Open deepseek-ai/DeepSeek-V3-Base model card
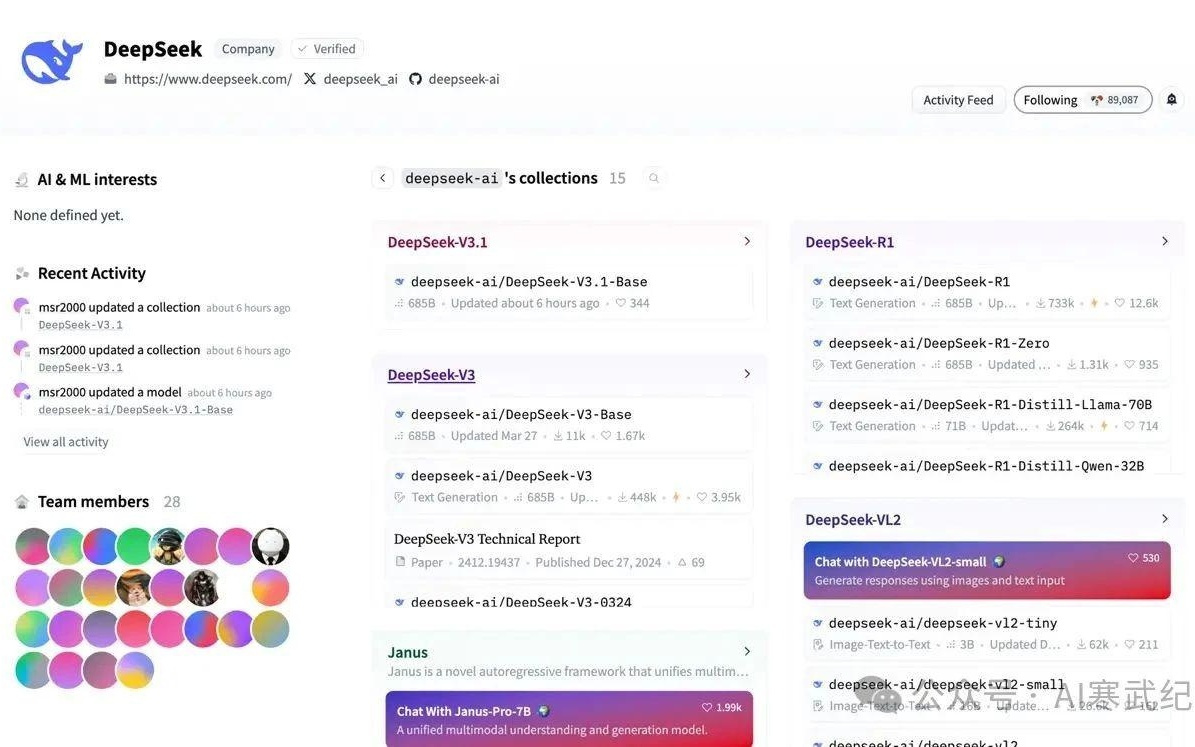 click(569, 425)
